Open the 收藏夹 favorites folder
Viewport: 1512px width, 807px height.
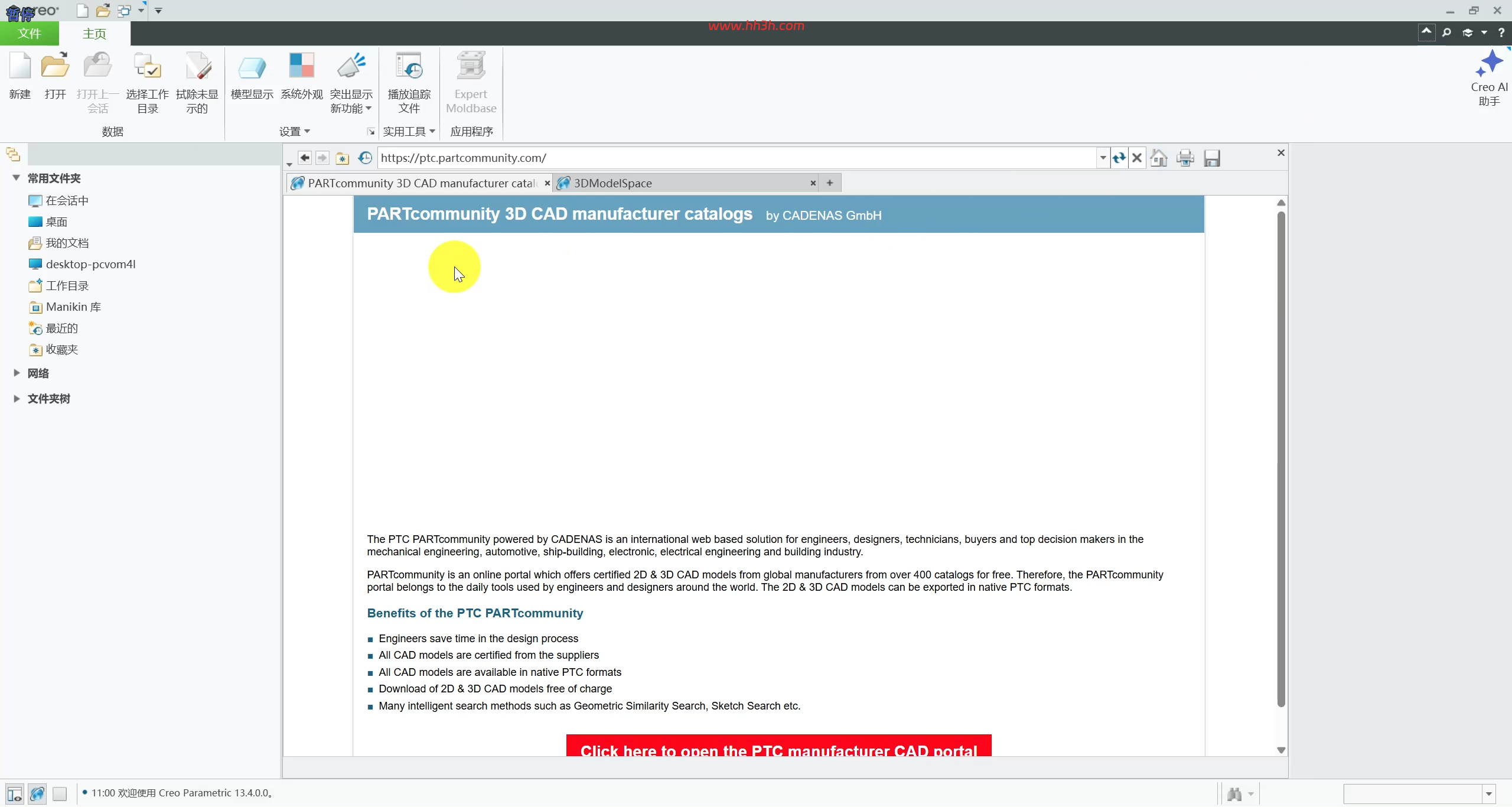(x=53, y=349)
